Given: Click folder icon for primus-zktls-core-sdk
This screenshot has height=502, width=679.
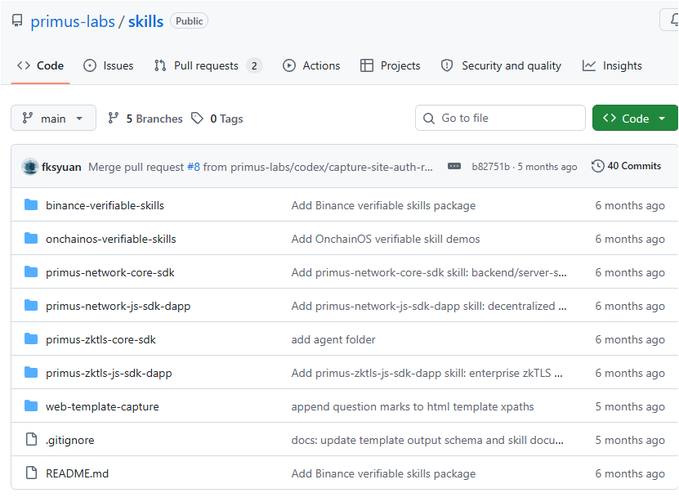Looking at the screenshot, I should click(31, 339).
